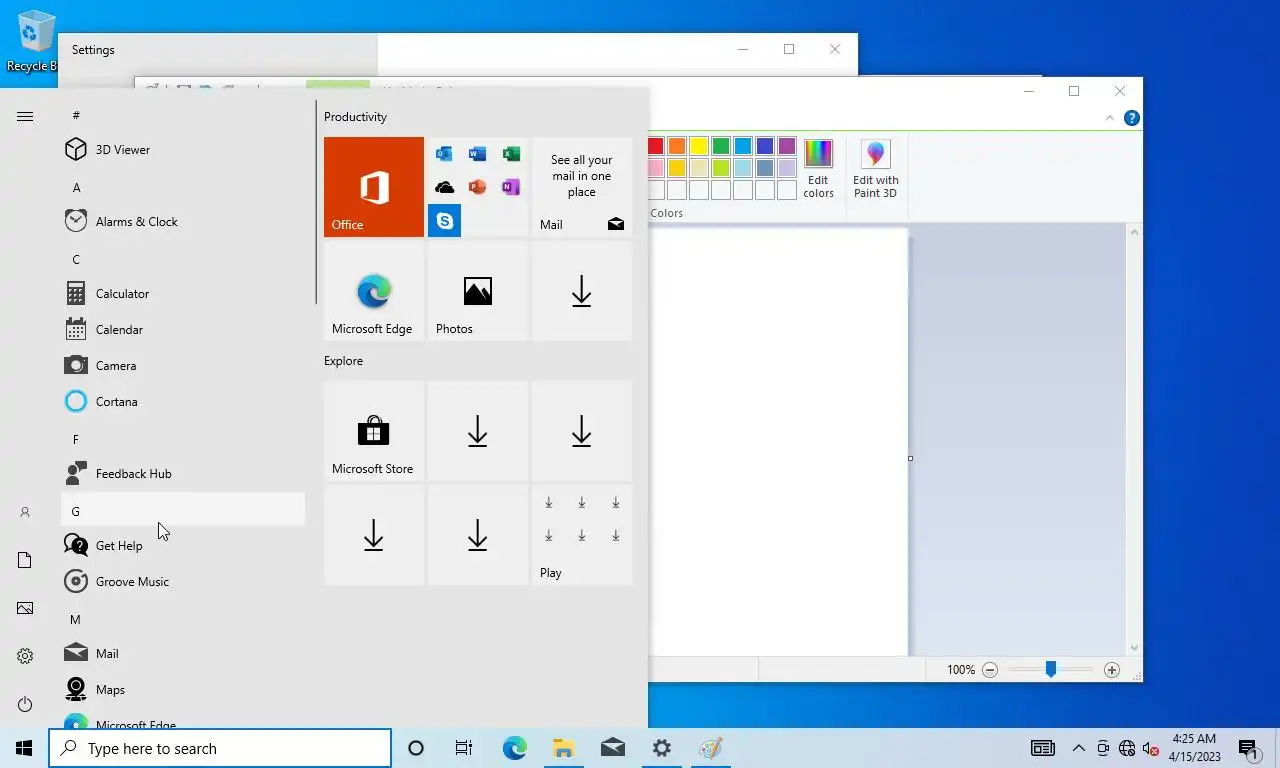Click the letter G header in app list
This screenshot has width=1280, height=768.
pyautogui.click(x=183, y=510)
